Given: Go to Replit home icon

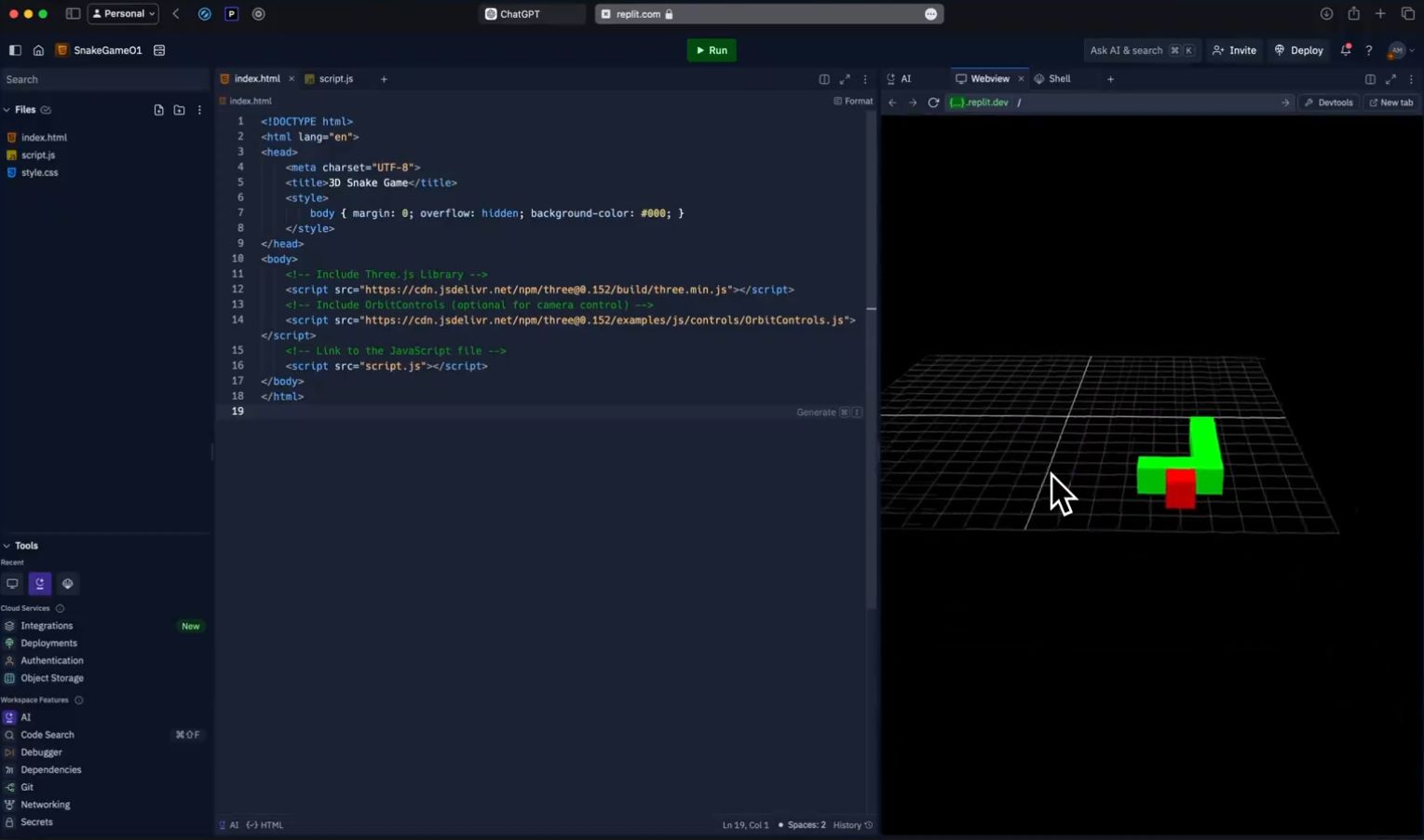Looking at the screenshot, I should (38, 50).
